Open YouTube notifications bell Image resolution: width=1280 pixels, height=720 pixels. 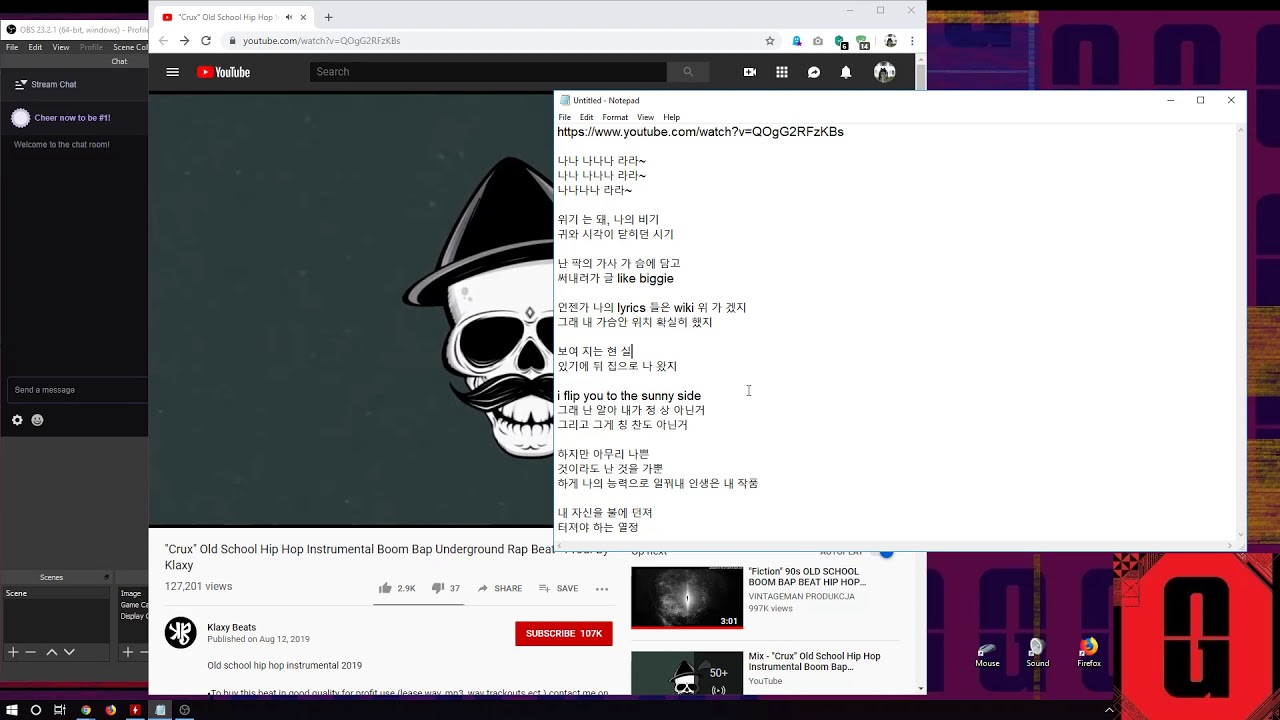pos(846,72)
